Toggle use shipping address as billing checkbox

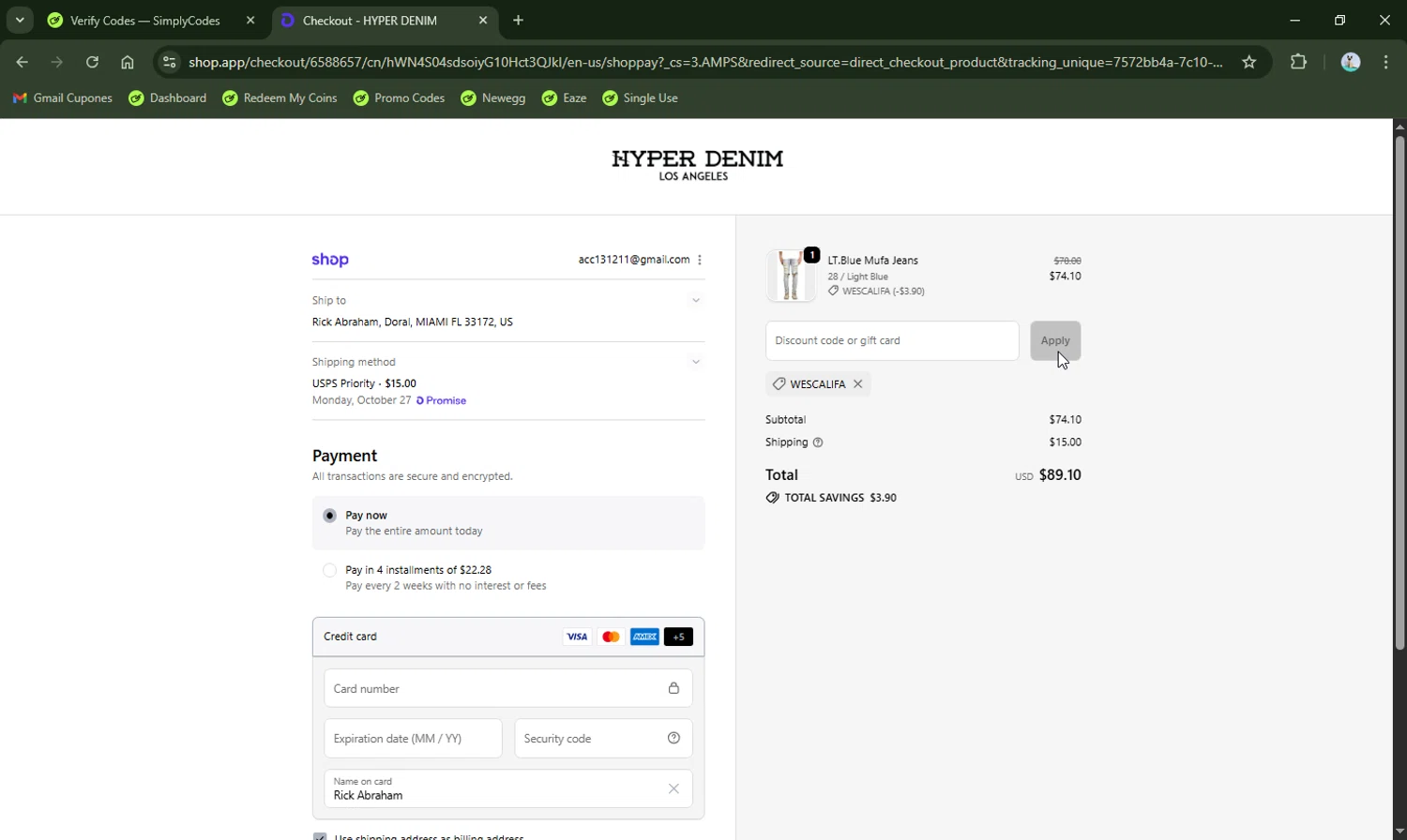(320, 836)
